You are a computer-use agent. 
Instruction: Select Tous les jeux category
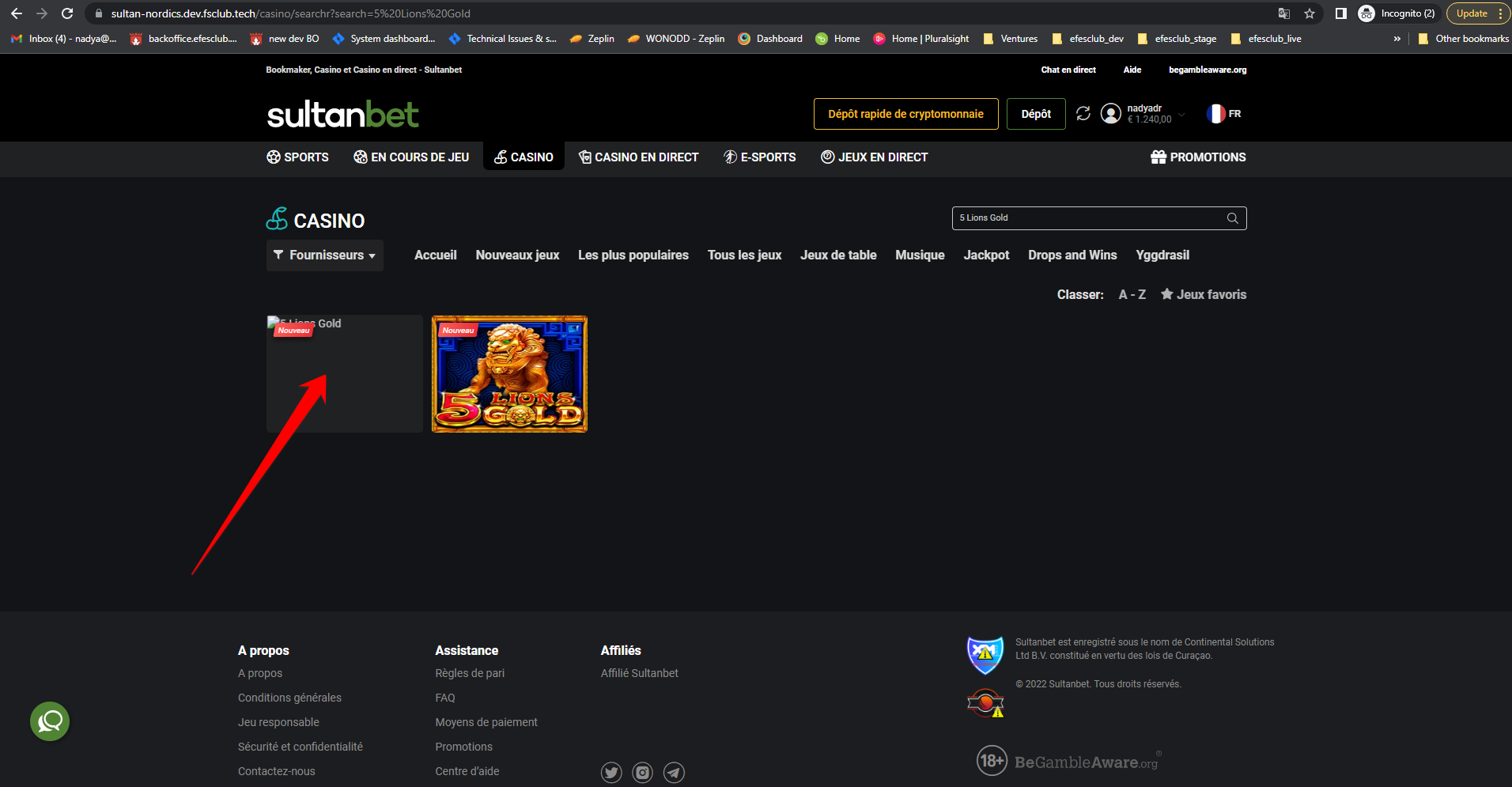745,255
